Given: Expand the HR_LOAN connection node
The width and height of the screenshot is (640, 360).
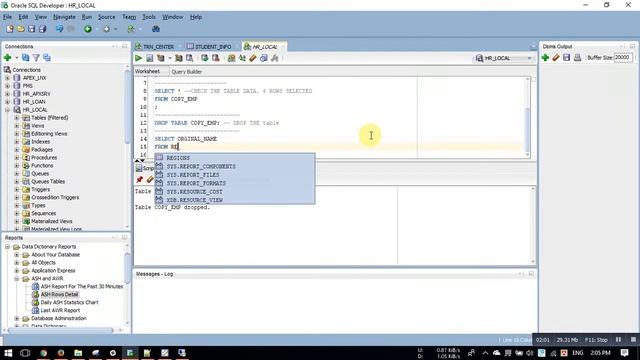Looking at the screenshot, I should [x=7, y=102].
